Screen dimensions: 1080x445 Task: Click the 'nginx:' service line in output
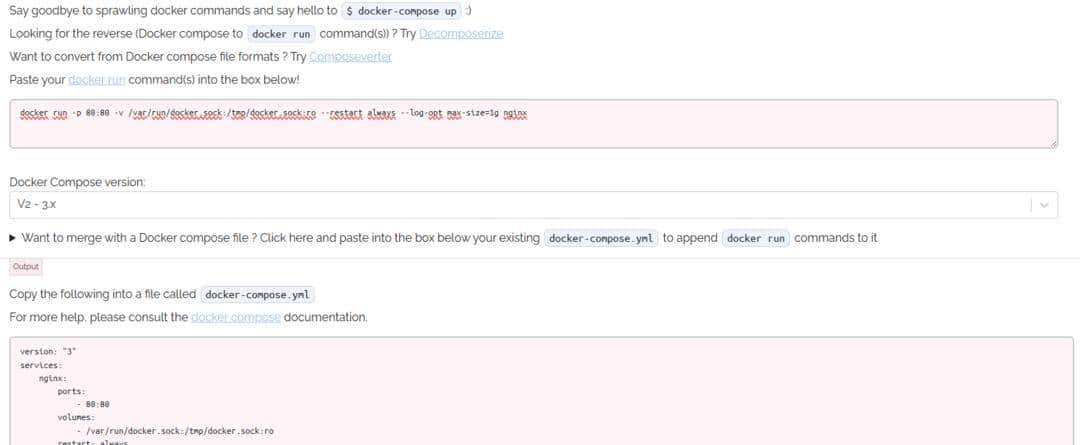[x=53, y=378]
